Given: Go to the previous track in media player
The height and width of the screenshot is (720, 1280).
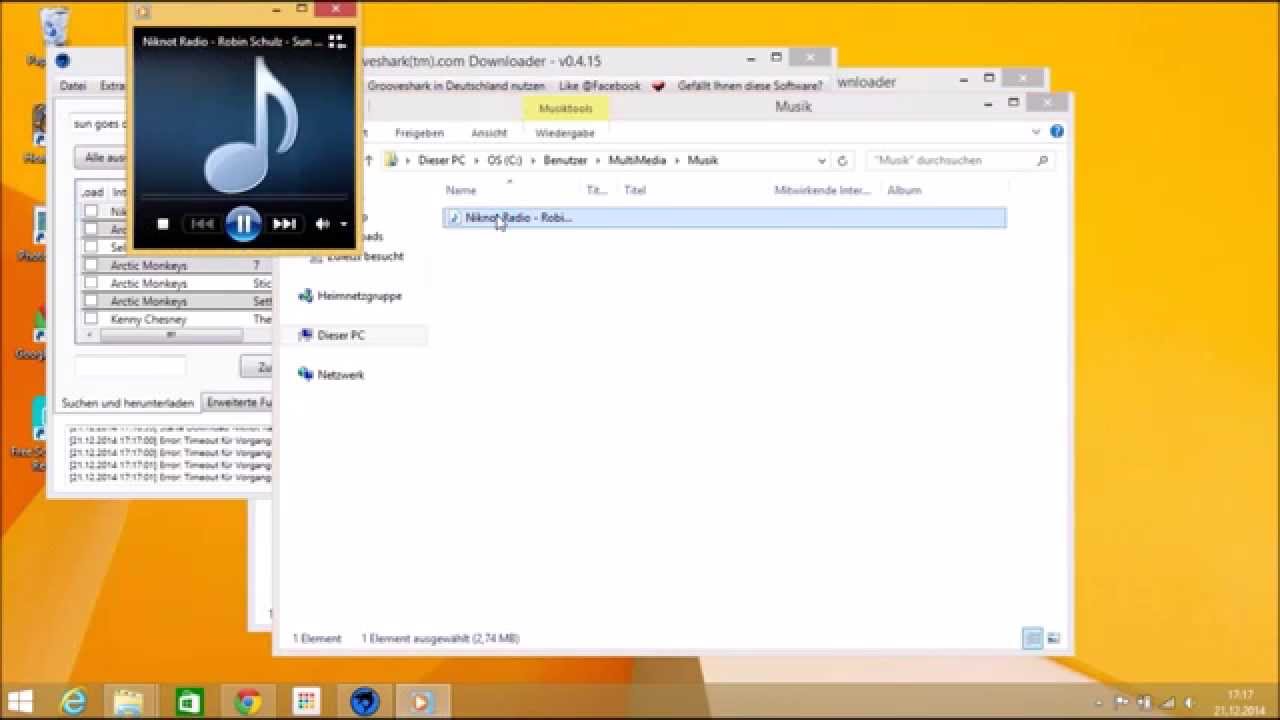Looking at the screenshot, I should click(202, 224).
